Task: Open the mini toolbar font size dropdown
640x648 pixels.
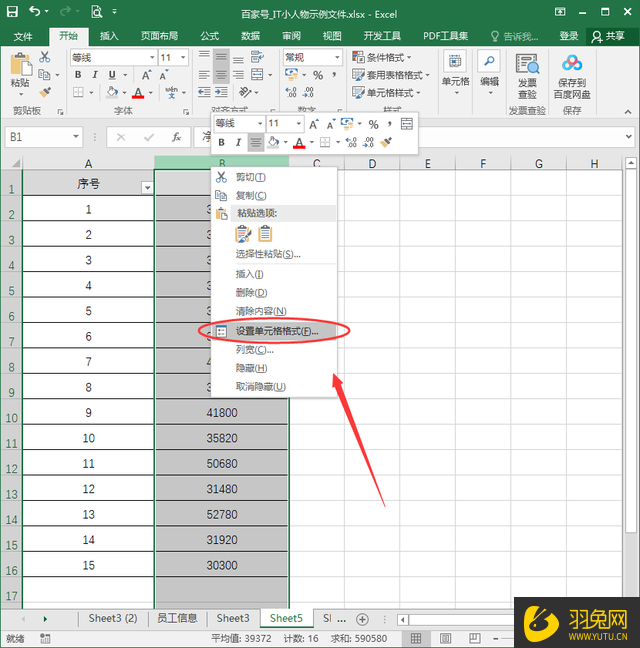Action: (298, 123)
